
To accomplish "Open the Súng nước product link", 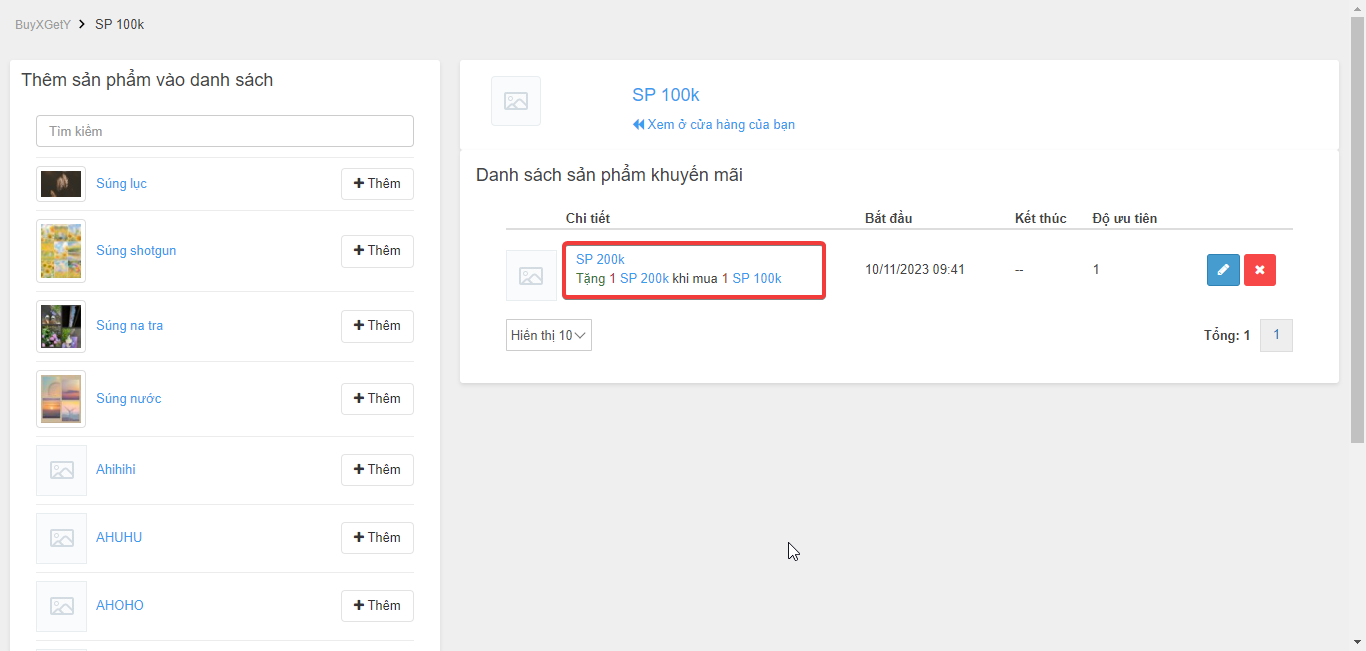I will [x=128, y=399].
